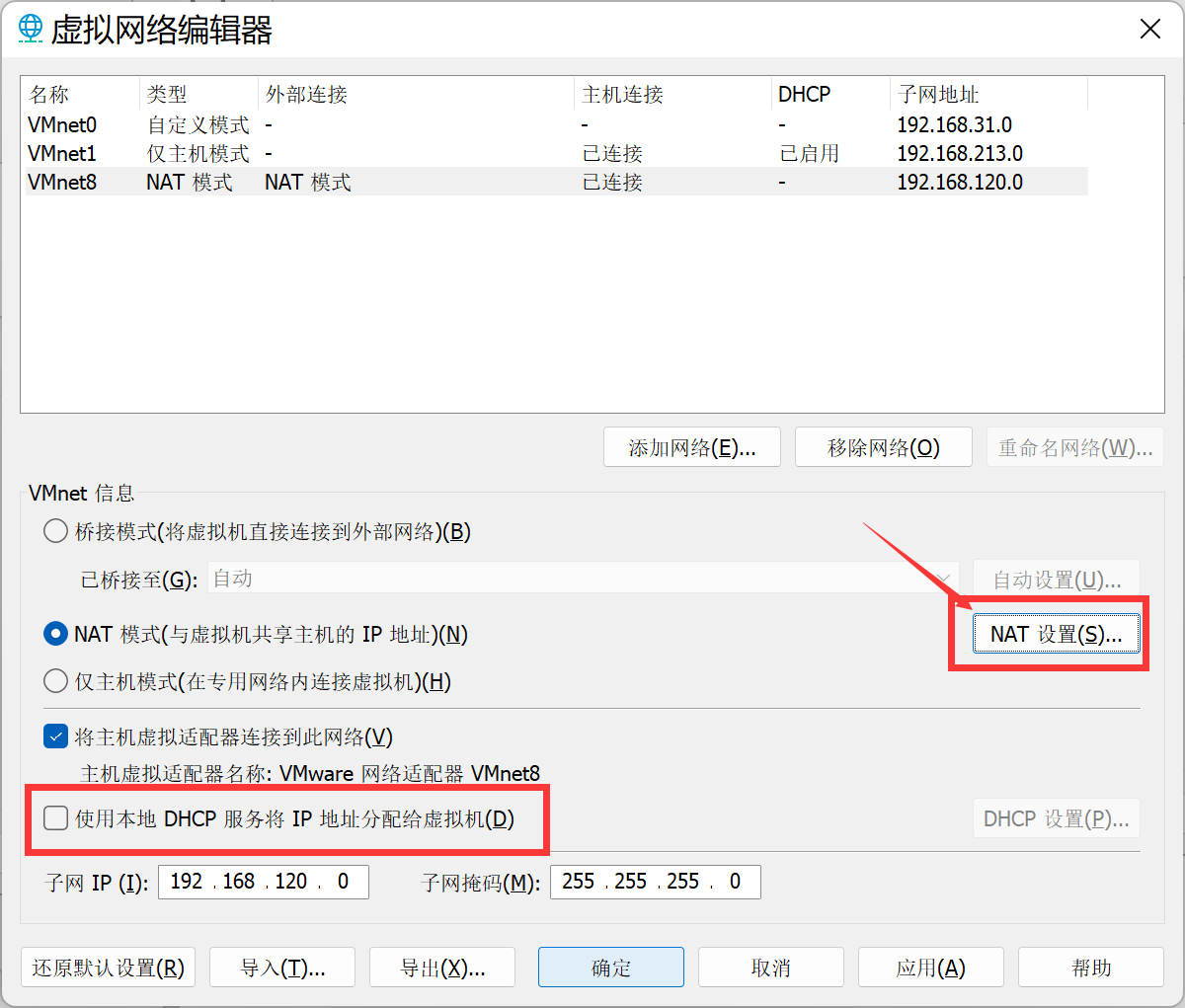Click 仅主机模式 type cell in VMnet1 row

pyautogui.click(x=198, y=154)
